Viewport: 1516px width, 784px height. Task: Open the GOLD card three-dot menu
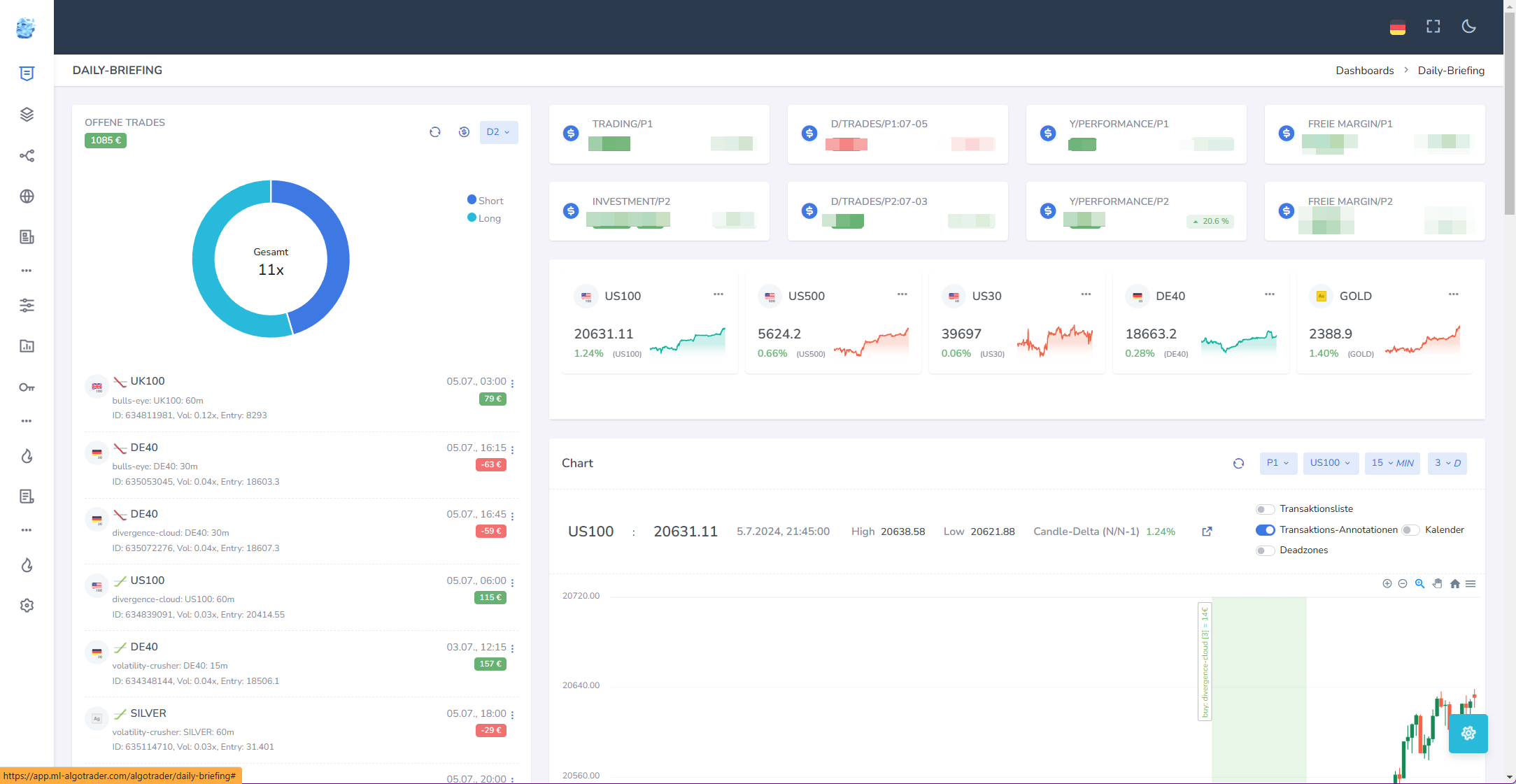point(1454,294)
